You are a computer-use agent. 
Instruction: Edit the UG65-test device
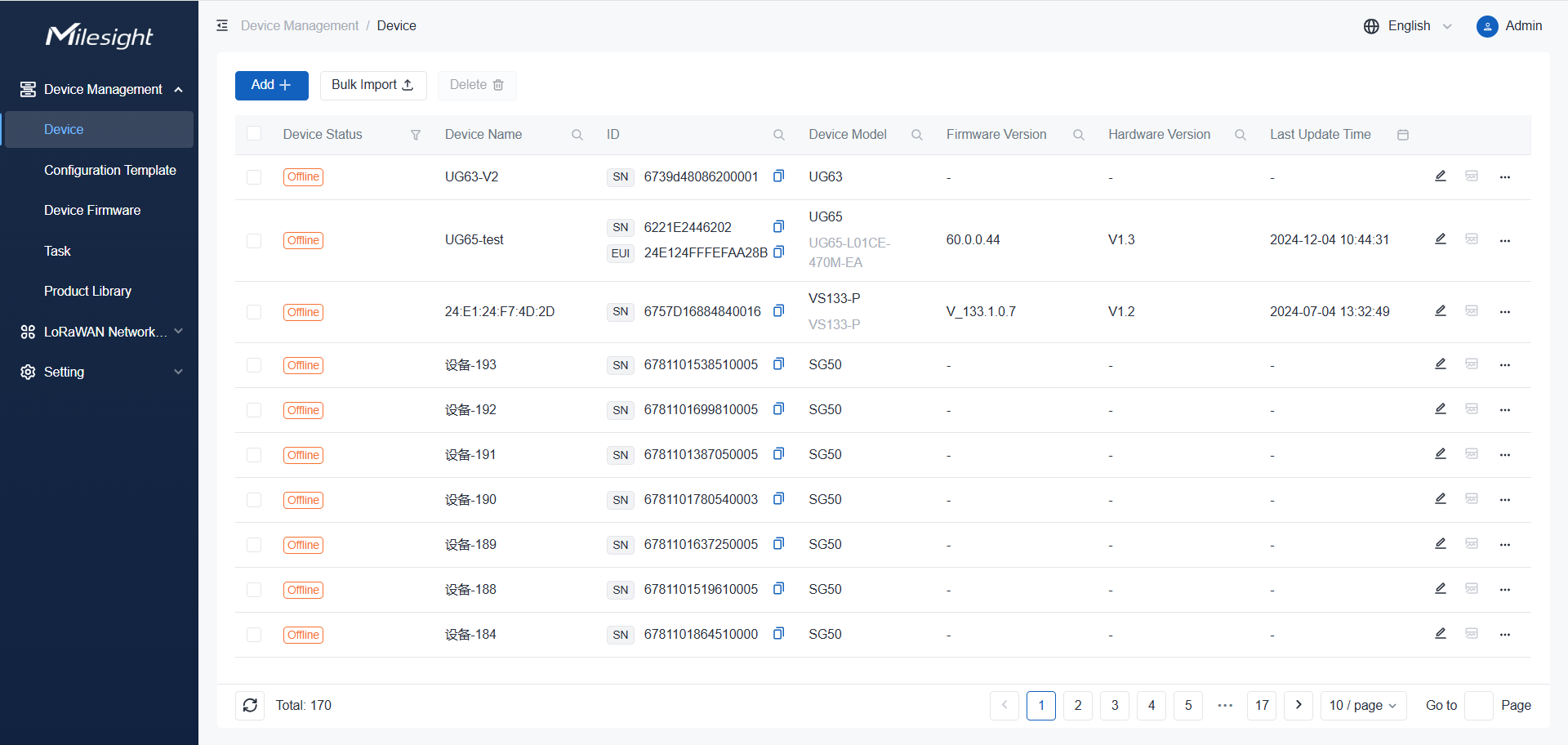pos(1441,239)
